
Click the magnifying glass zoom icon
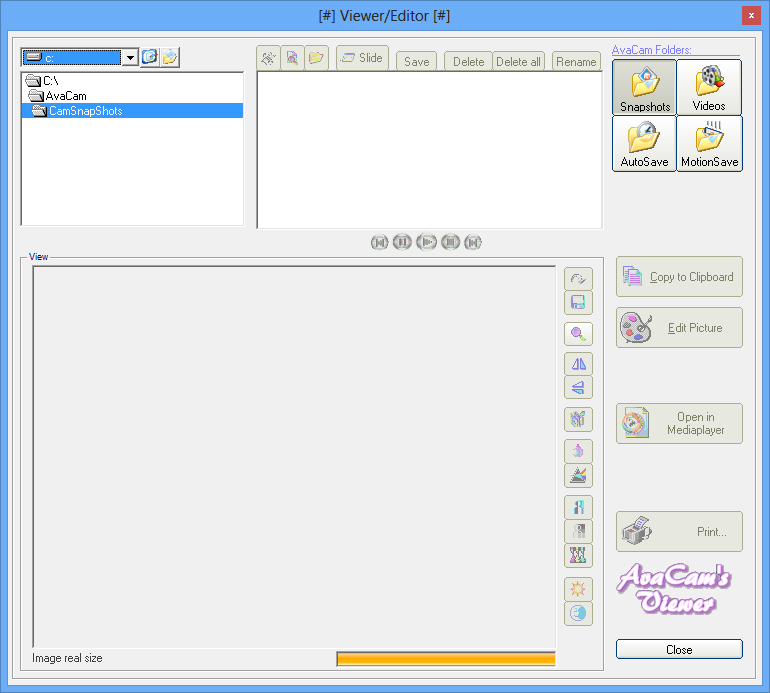coord(578,334)
